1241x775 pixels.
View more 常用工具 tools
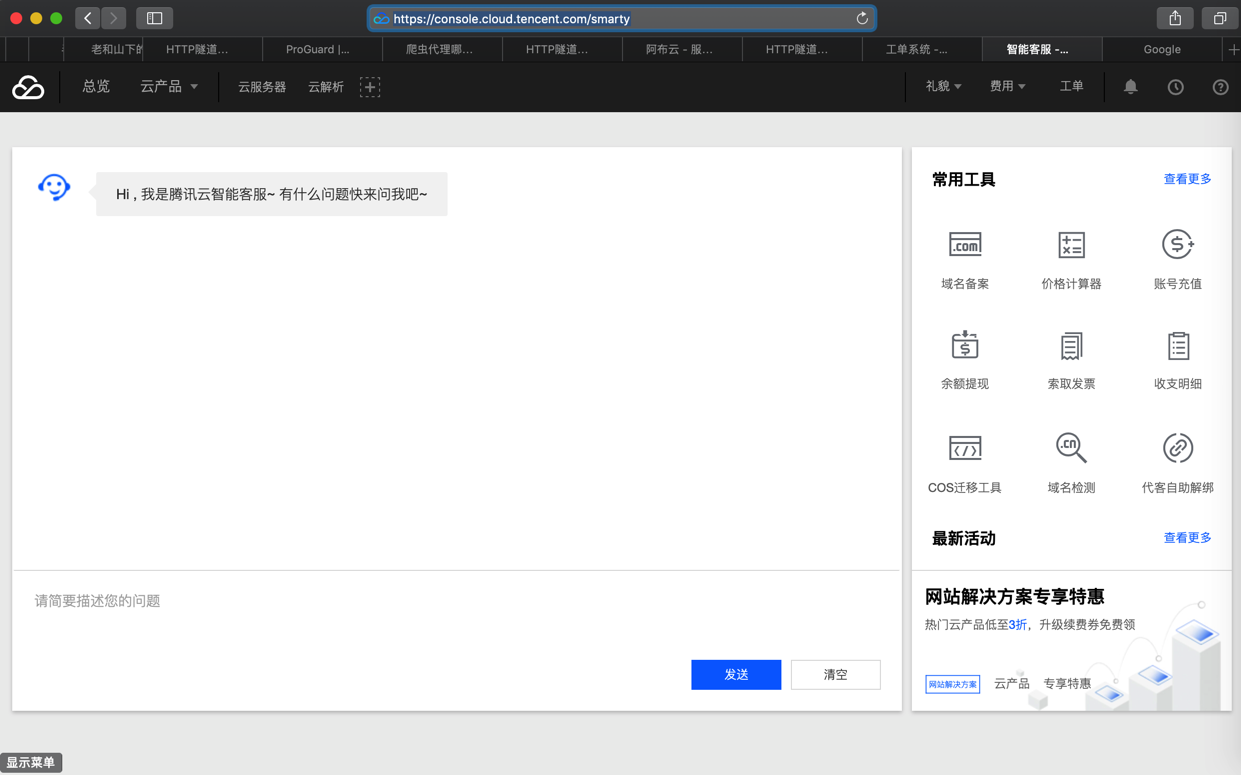(x=1187, y=179)
